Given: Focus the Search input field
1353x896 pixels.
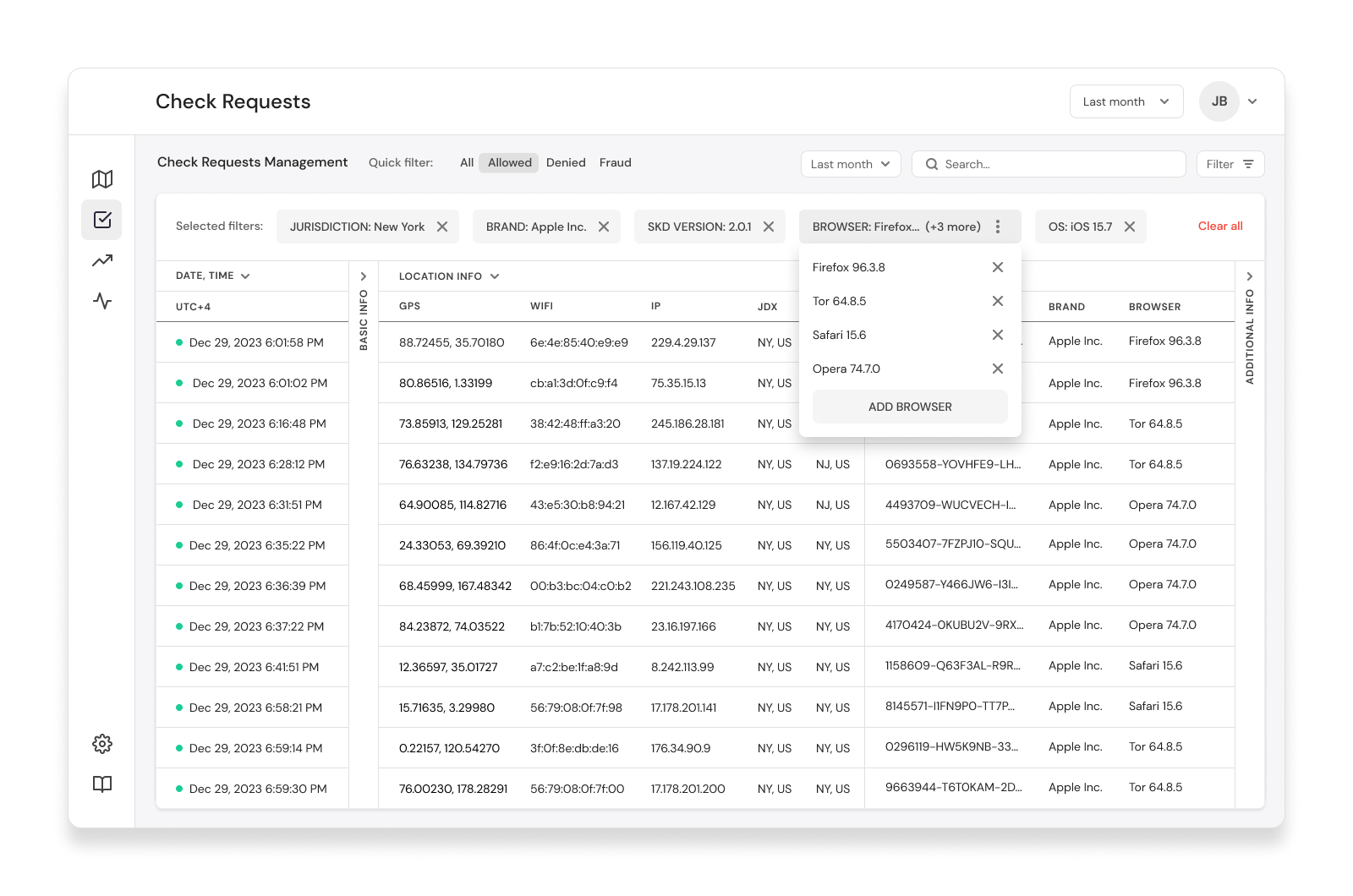Looking at the screenshot, I should pos(1049,164).
